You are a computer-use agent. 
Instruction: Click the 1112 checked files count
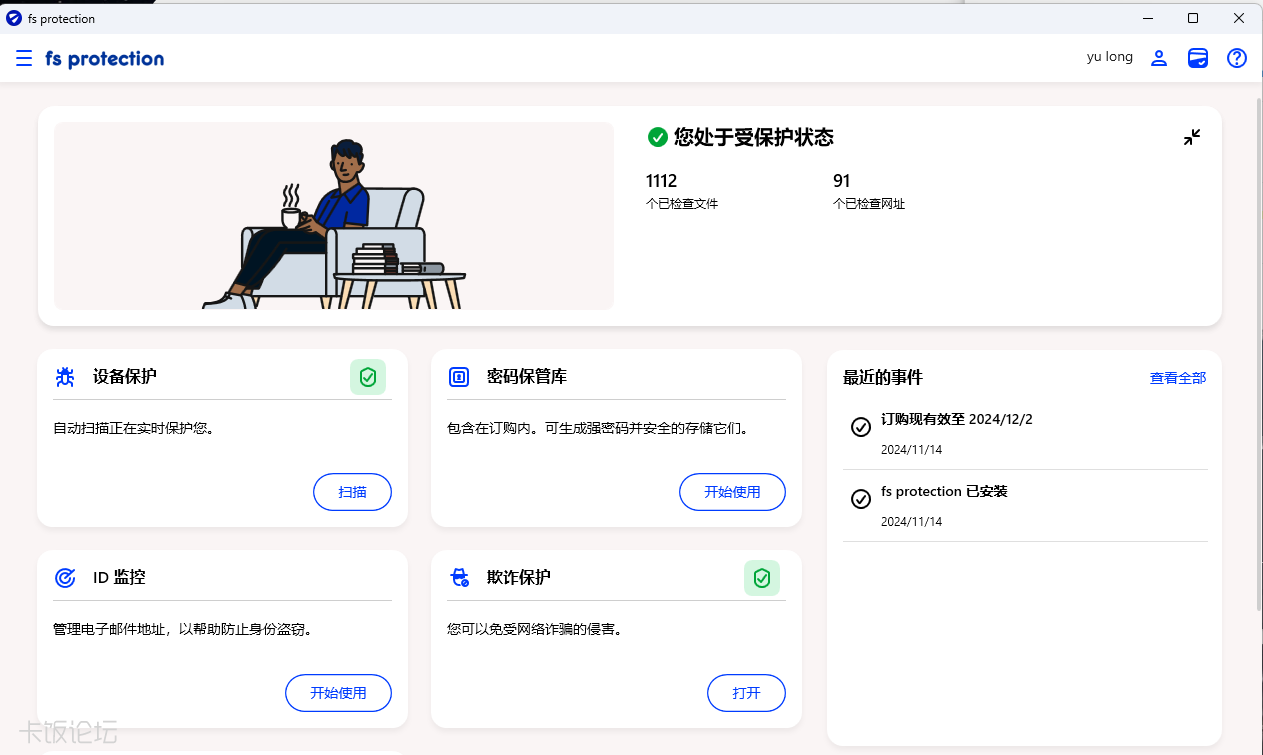[662, 181]
